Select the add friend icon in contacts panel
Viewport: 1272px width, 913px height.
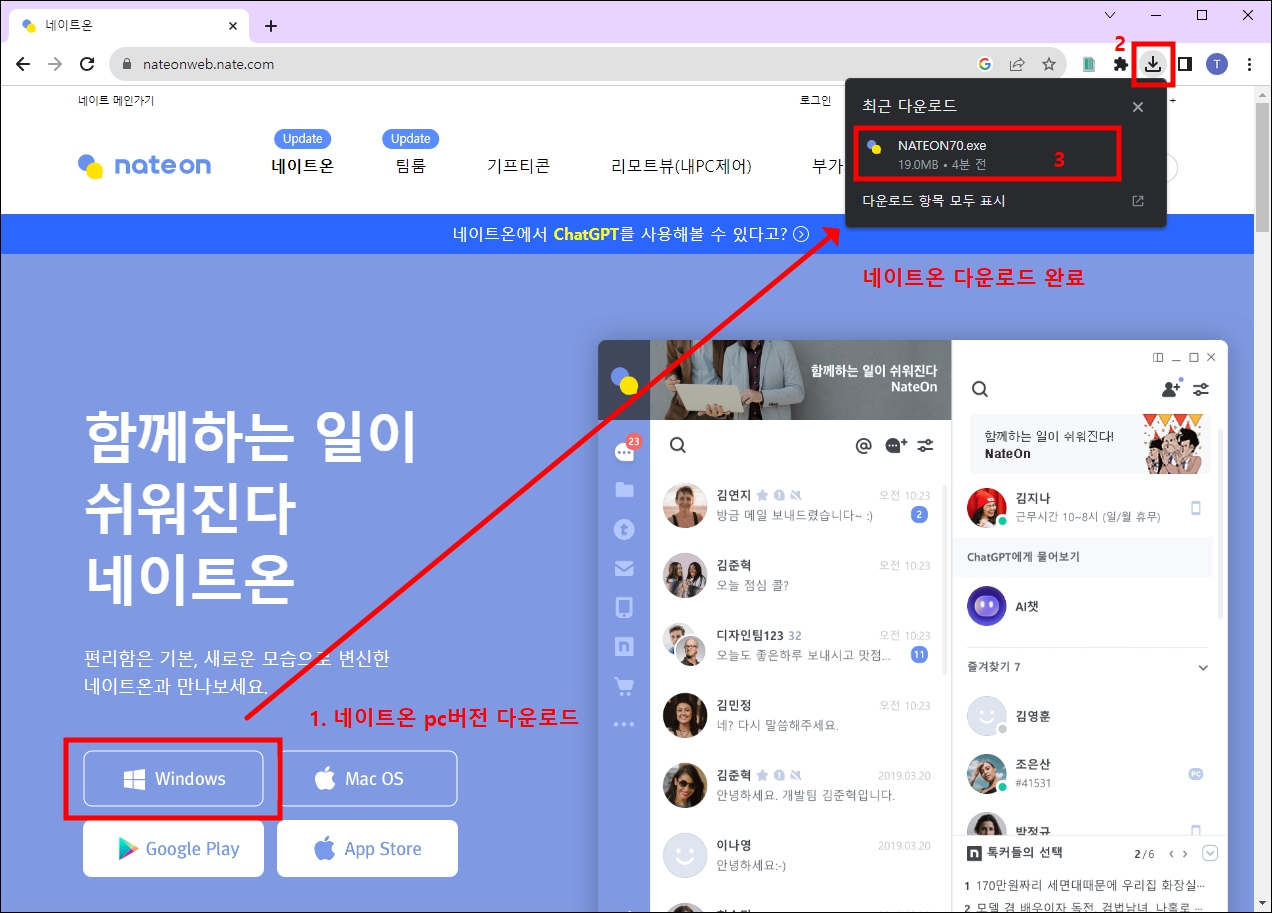(1170, 389)
